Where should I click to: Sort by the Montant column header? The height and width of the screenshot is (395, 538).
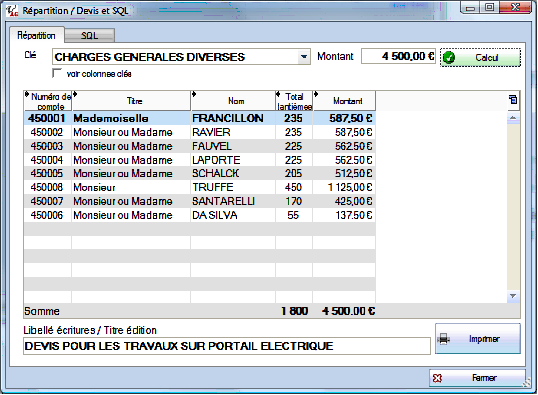(344, 101)
